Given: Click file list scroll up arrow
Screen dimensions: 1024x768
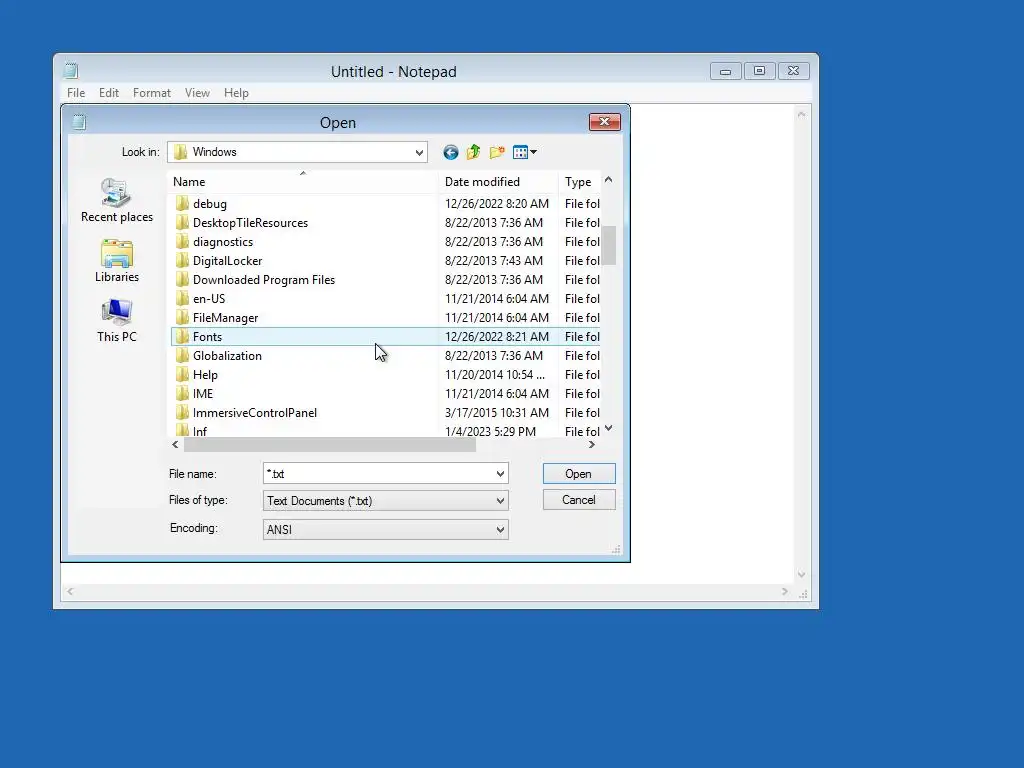Looking at the screenshot, I should (609, 180).
